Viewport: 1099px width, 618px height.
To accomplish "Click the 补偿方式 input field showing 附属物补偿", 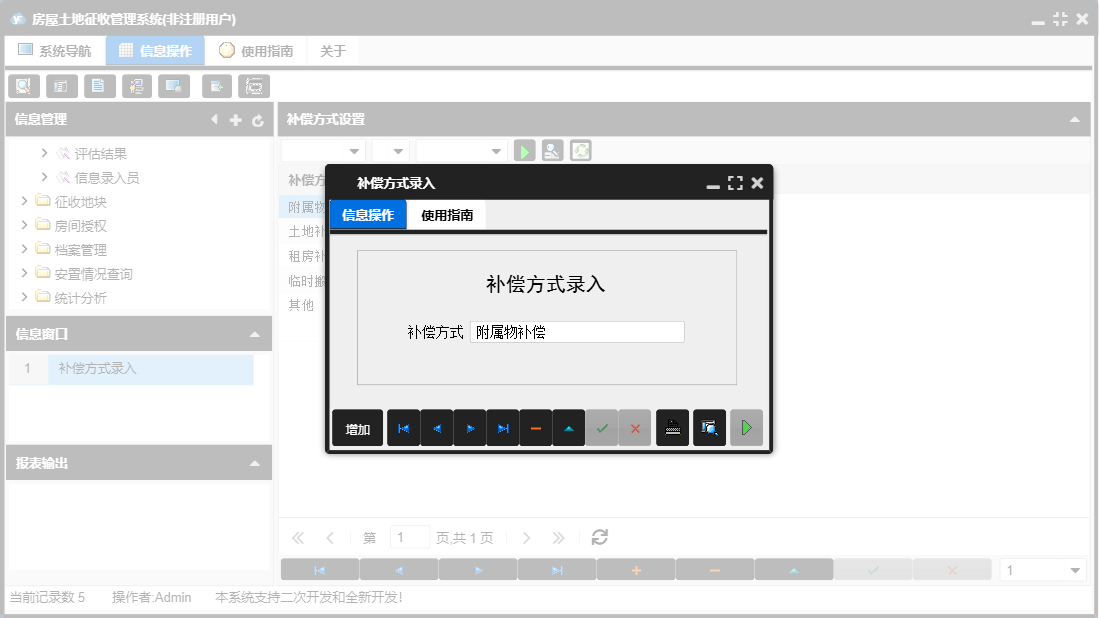I will (x=577, y=331).
